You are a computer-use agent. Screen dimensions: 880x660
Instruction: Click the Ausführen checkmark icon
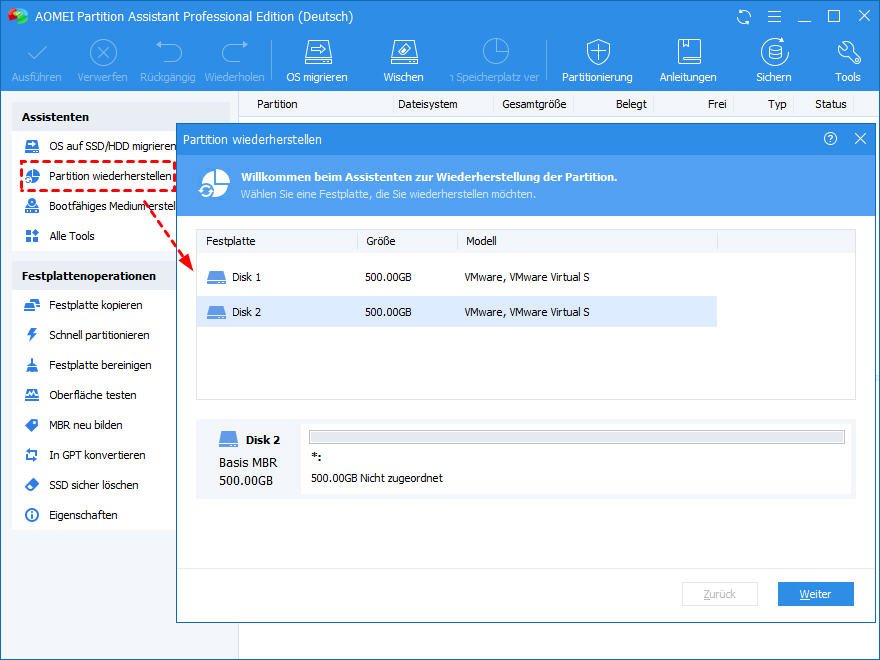(x=37, y=53)
